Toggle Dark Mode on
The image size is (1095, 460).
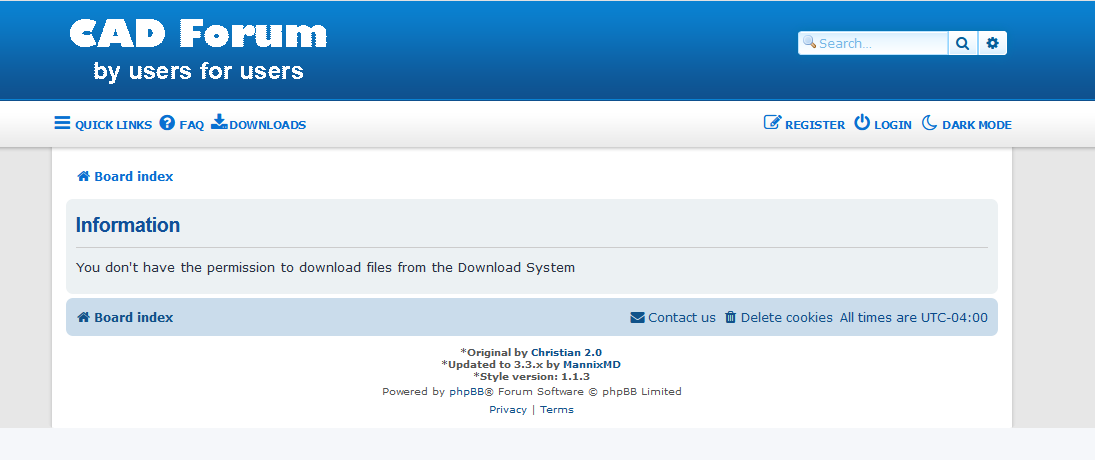tap(976, 125)
